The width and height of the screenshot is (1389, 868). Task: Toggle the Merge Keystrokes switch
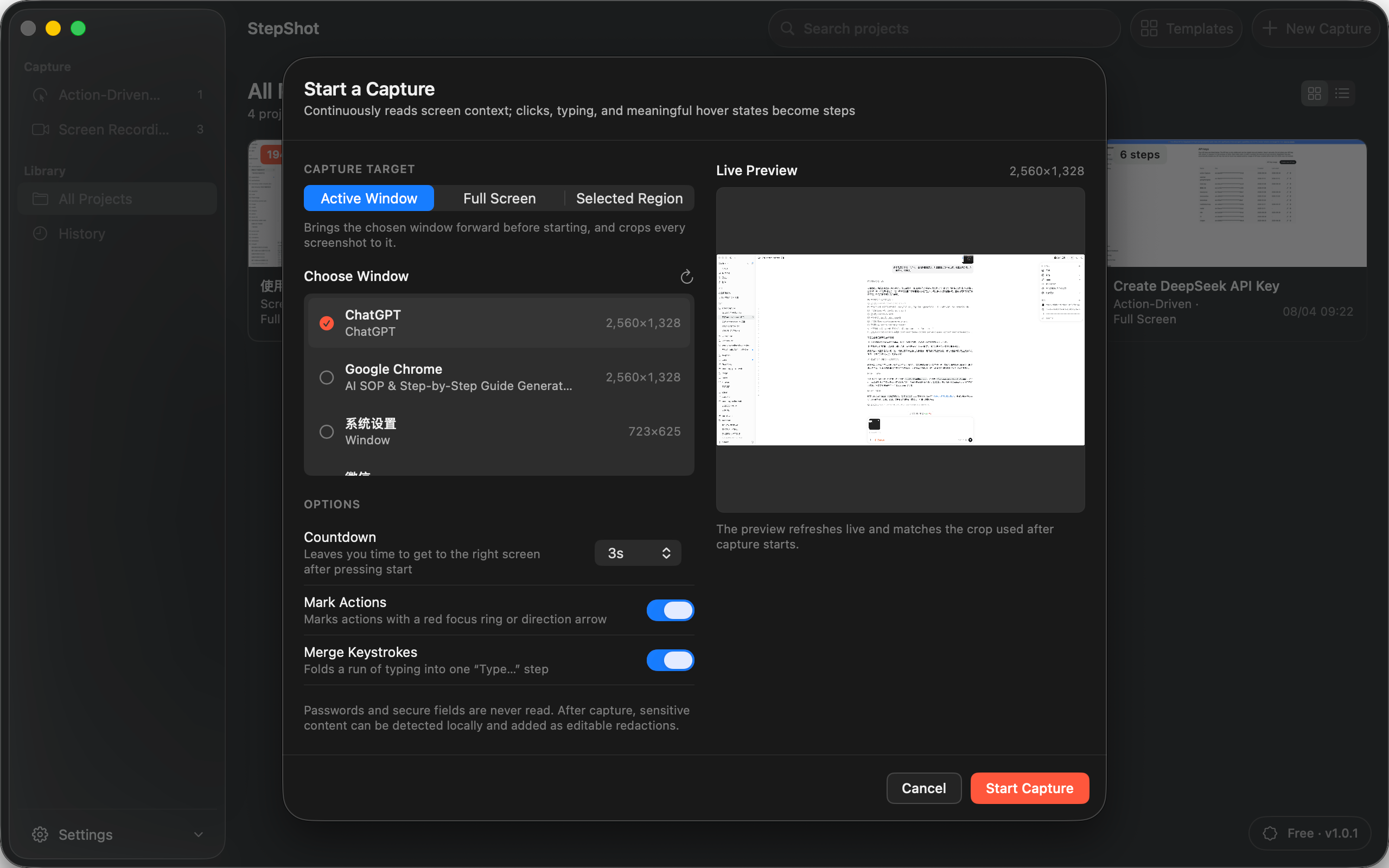(670, 660)
